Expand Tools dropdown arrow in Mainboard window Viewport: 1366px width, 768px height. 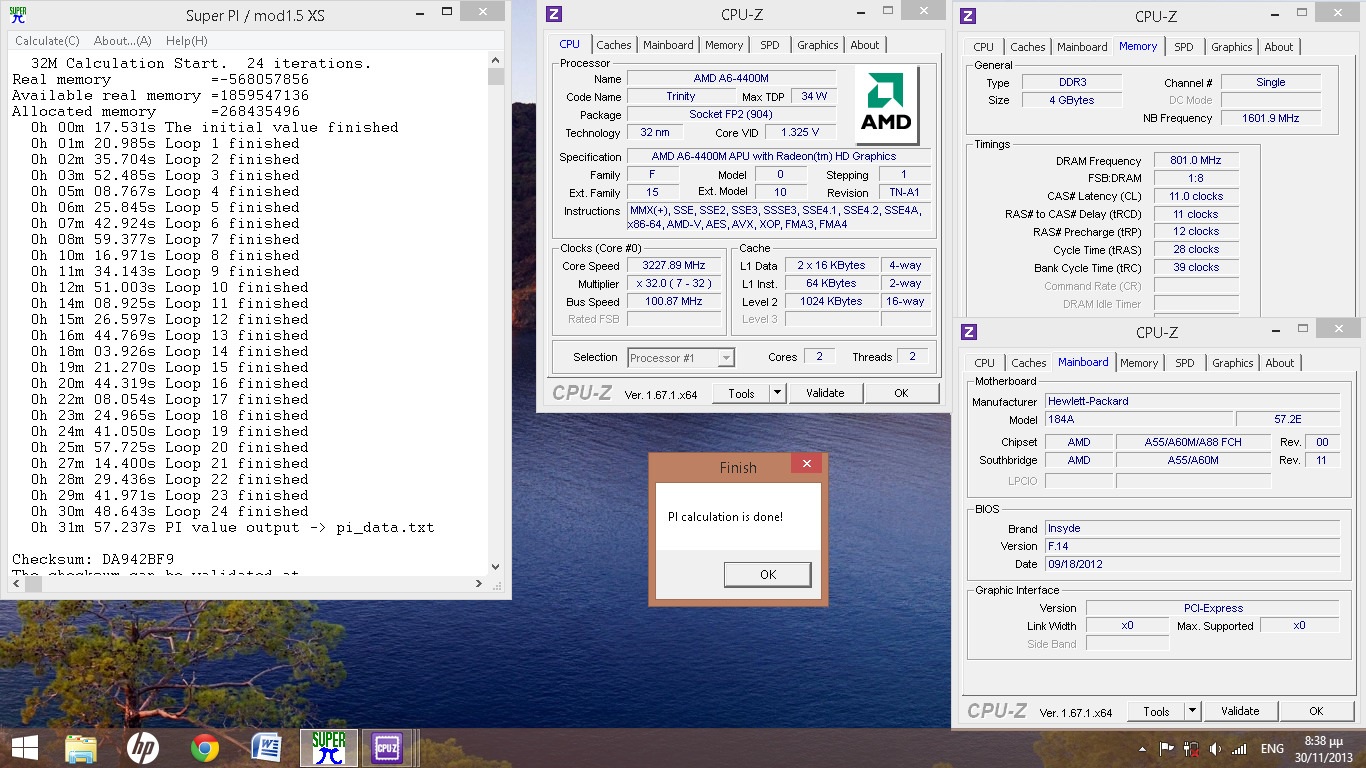point(1192,711)
